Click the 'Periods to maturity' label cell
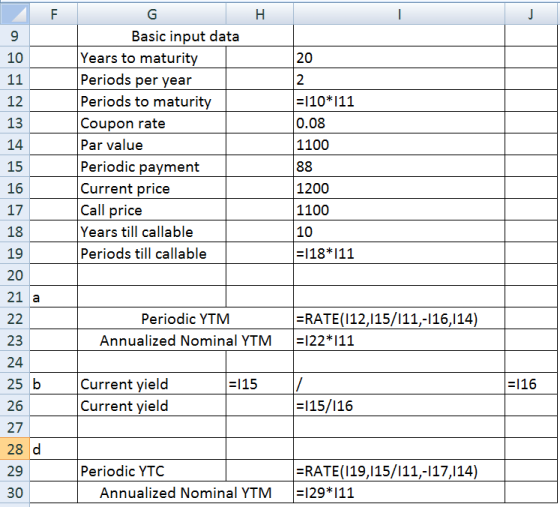This screenshot has width=560, height=507. pyautogui.click(x=152, y=101)
